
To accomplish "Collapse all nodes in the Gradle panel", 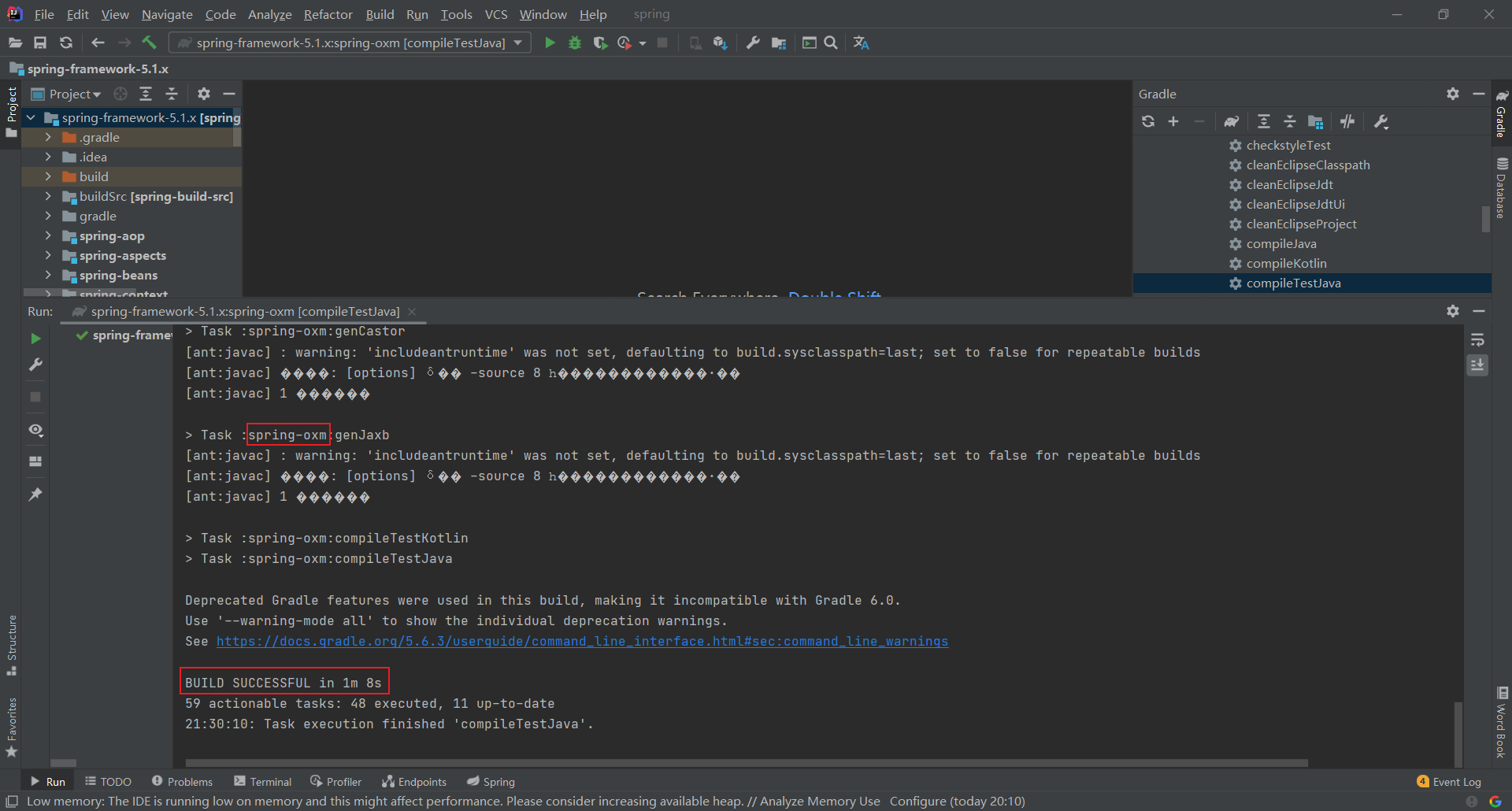I will click(x=1289, y=121).
